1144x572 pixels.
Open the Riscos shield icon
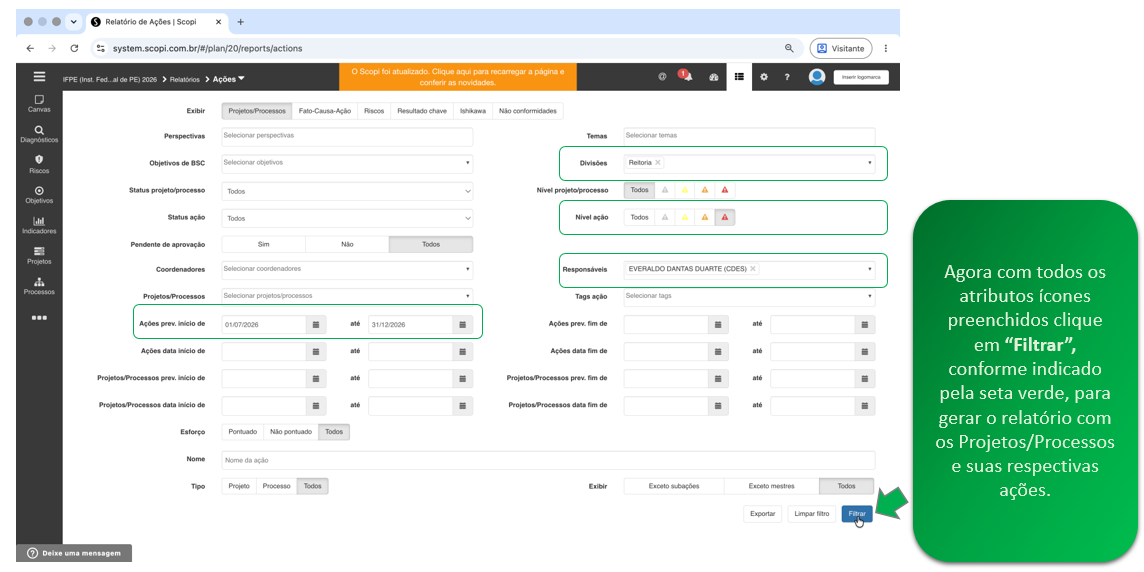tap(39, 164)
